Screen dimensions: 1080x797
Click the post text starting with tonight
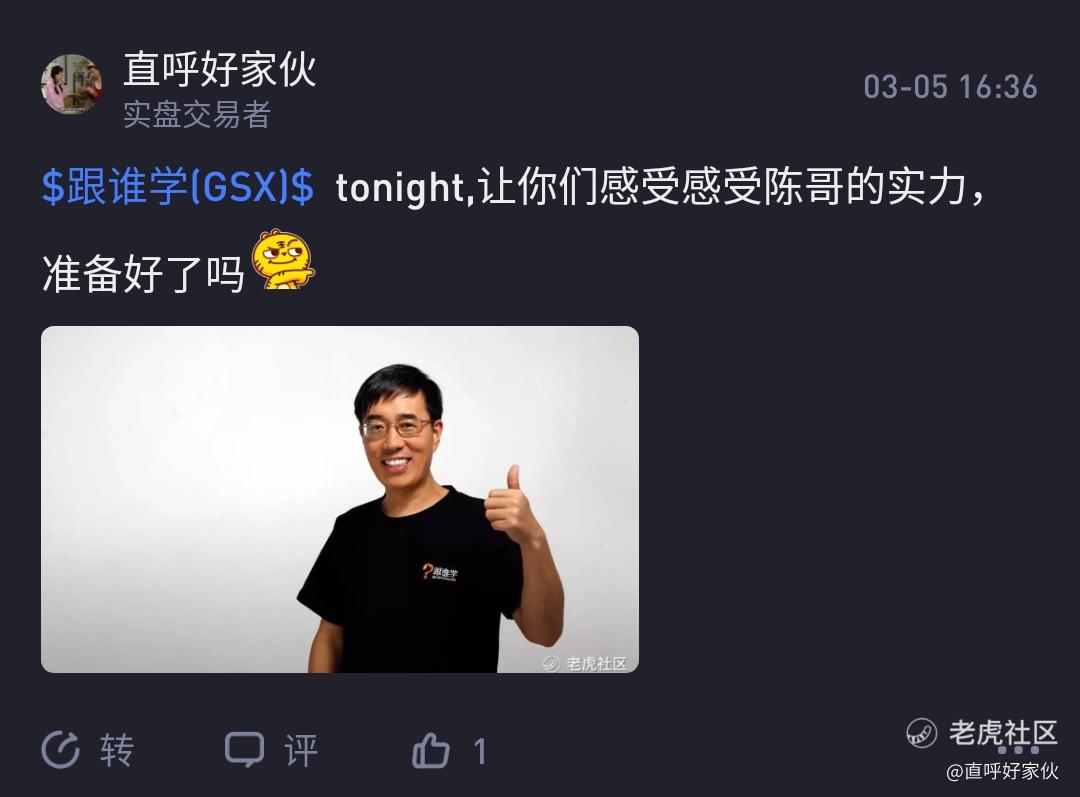coord(660,187)
